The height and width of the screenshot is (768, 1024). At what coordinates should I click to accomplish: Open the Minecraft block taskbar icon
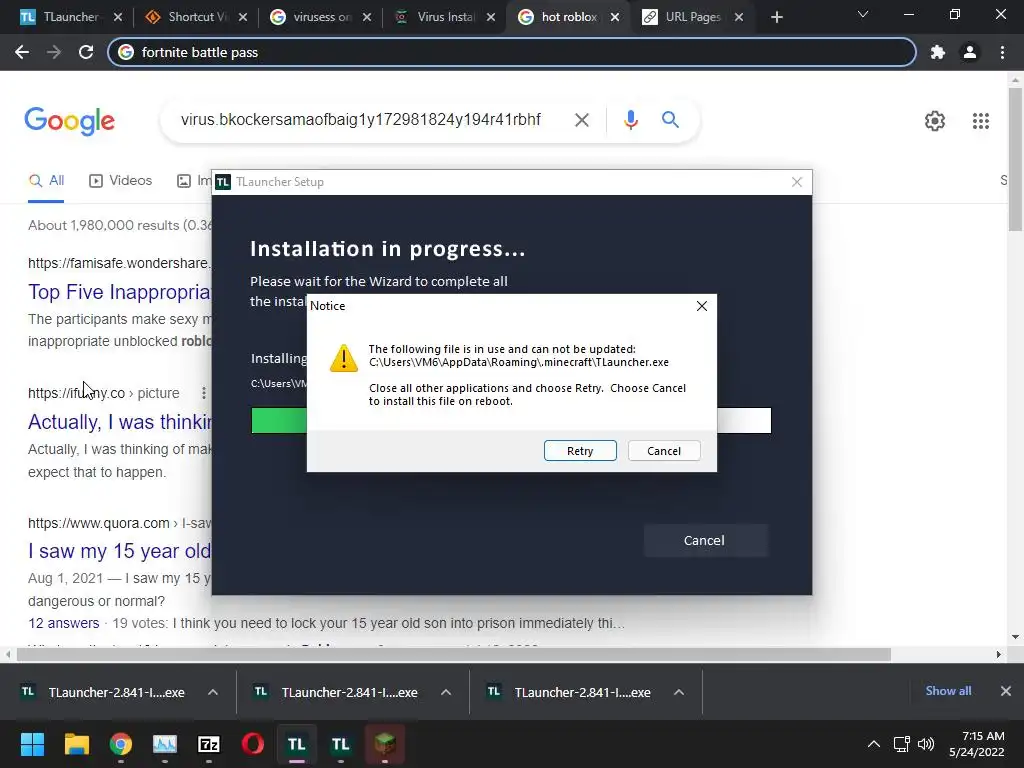click(385, 744)
